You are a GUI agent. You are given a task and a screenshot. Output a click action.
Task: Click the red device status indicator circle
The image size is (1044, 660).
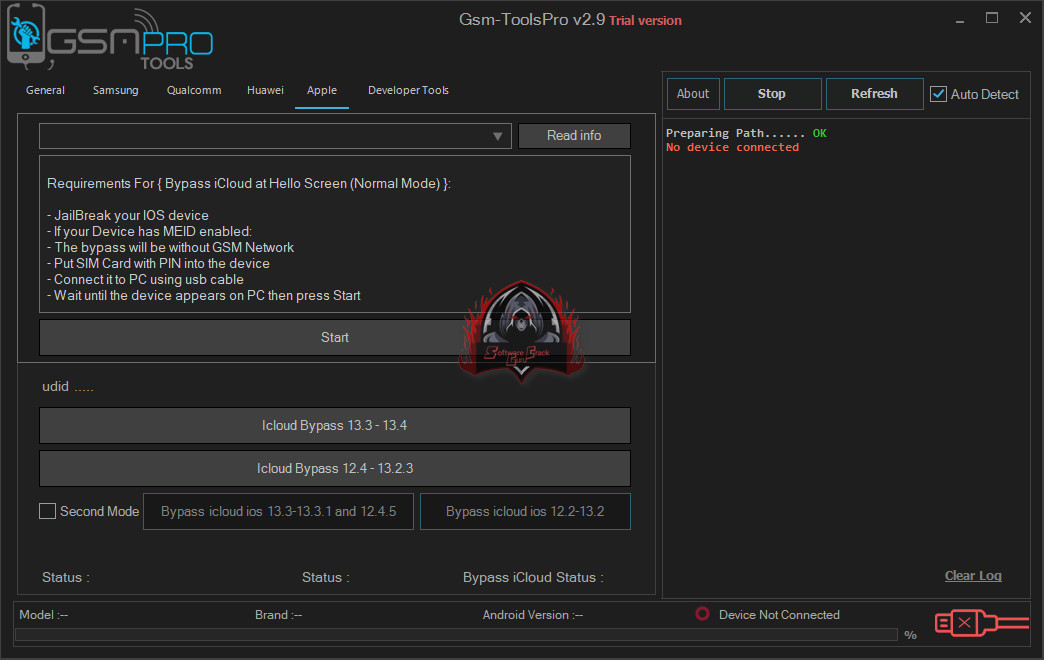[x=702, y=614]
